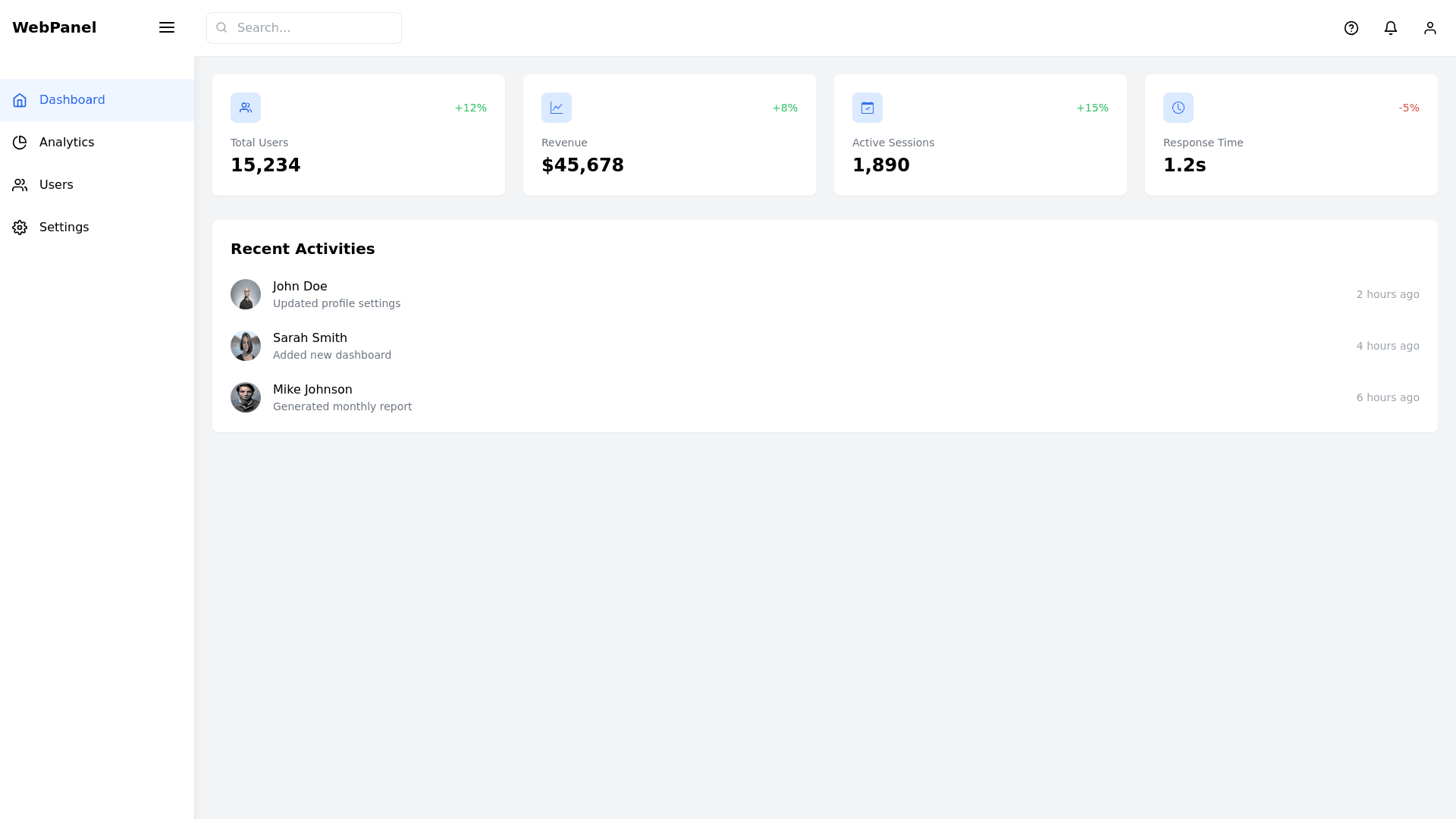Open the help question-mark icon
The width and height of the screenshot is (1456, 819).
(1351, 28)
